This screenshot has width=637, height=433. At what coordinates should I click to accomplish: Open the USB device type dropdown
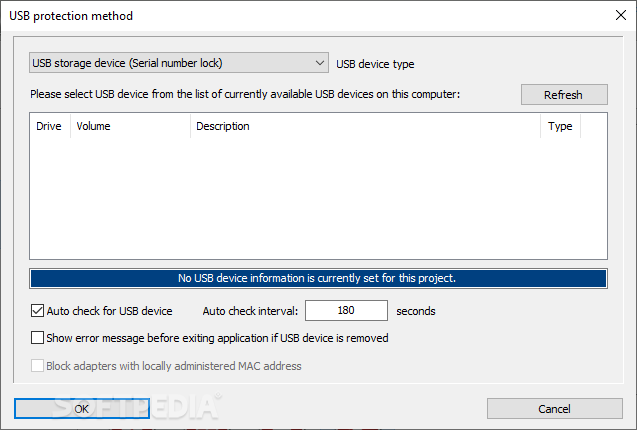tap(179, 63)
